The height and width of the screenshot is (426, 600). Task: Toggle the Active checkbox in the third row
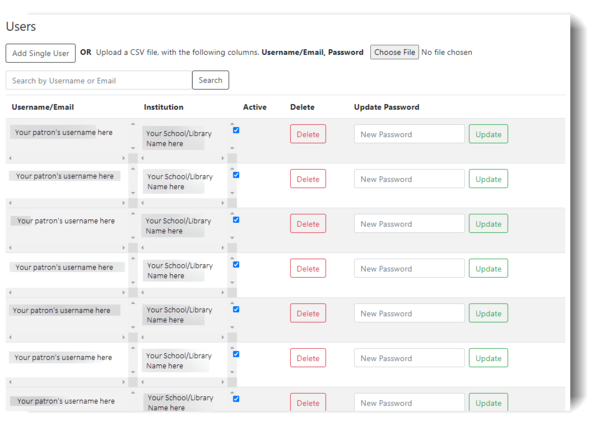[x=236, y=220]
